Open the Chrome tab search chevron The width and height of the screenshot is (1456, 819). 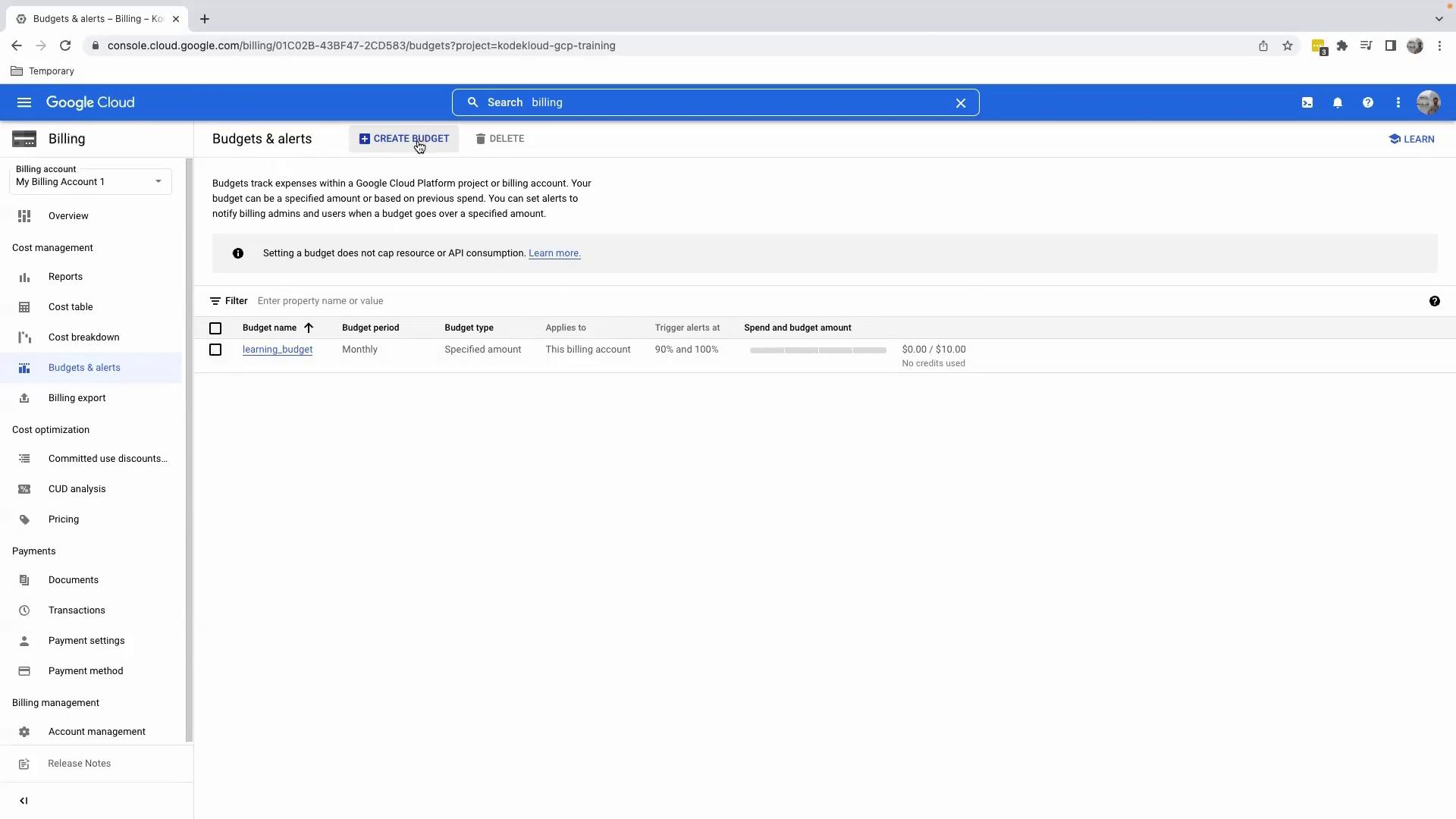(1439, 19)
